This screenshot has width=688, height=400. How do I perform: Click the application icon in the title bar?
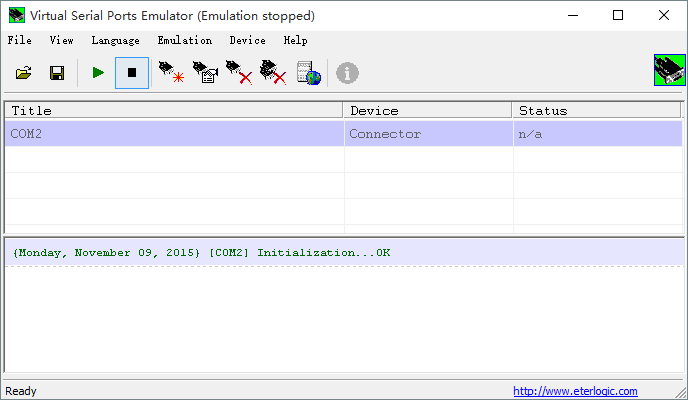tap(17, 16)
